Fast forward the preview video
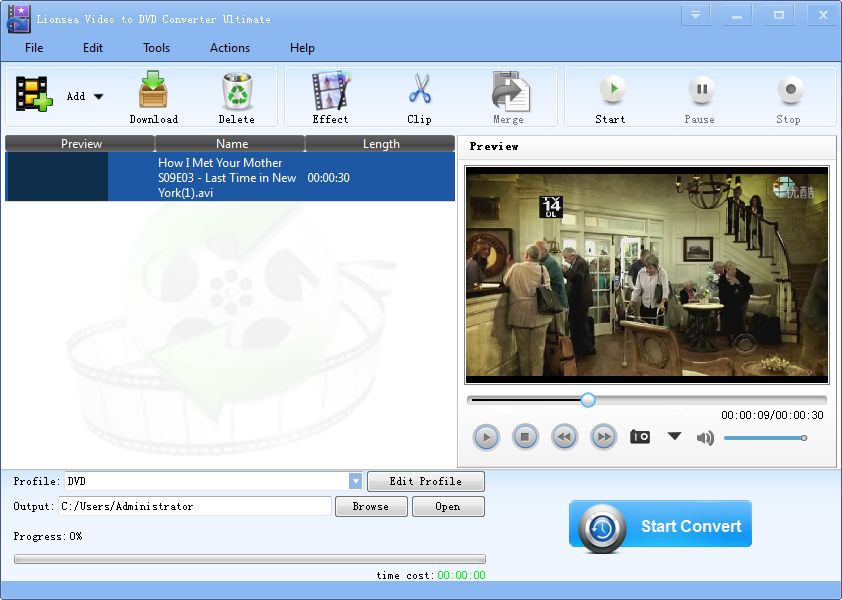This screenshot has height=600, width=842. tap(604, 437)
